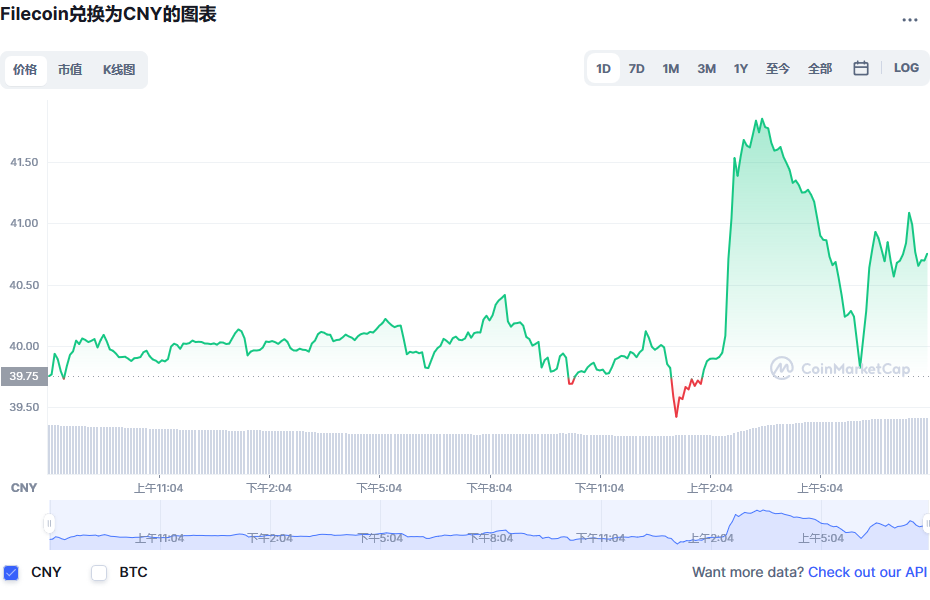Select the 7D time range
The width and height of the screenshot is (930, 600).
[x=636, y=69]
